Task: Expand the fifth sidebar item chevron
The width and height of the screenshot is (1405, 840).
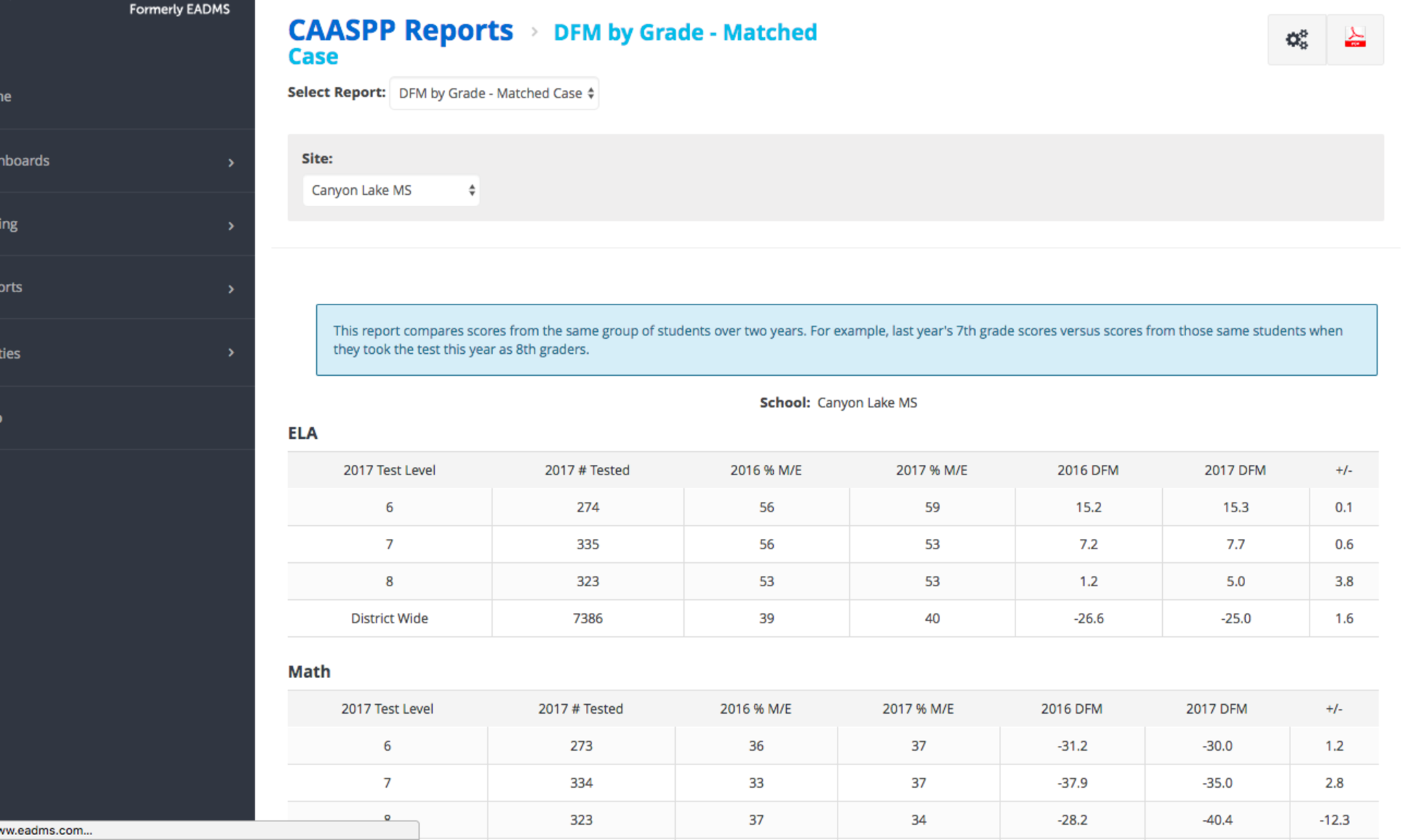Action: click(231, 352)
